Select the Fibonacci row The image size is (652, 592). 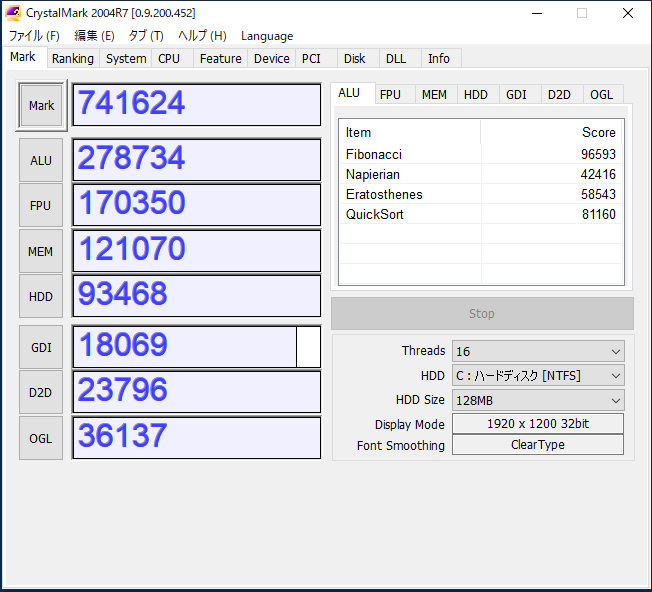tap(481, 154)
